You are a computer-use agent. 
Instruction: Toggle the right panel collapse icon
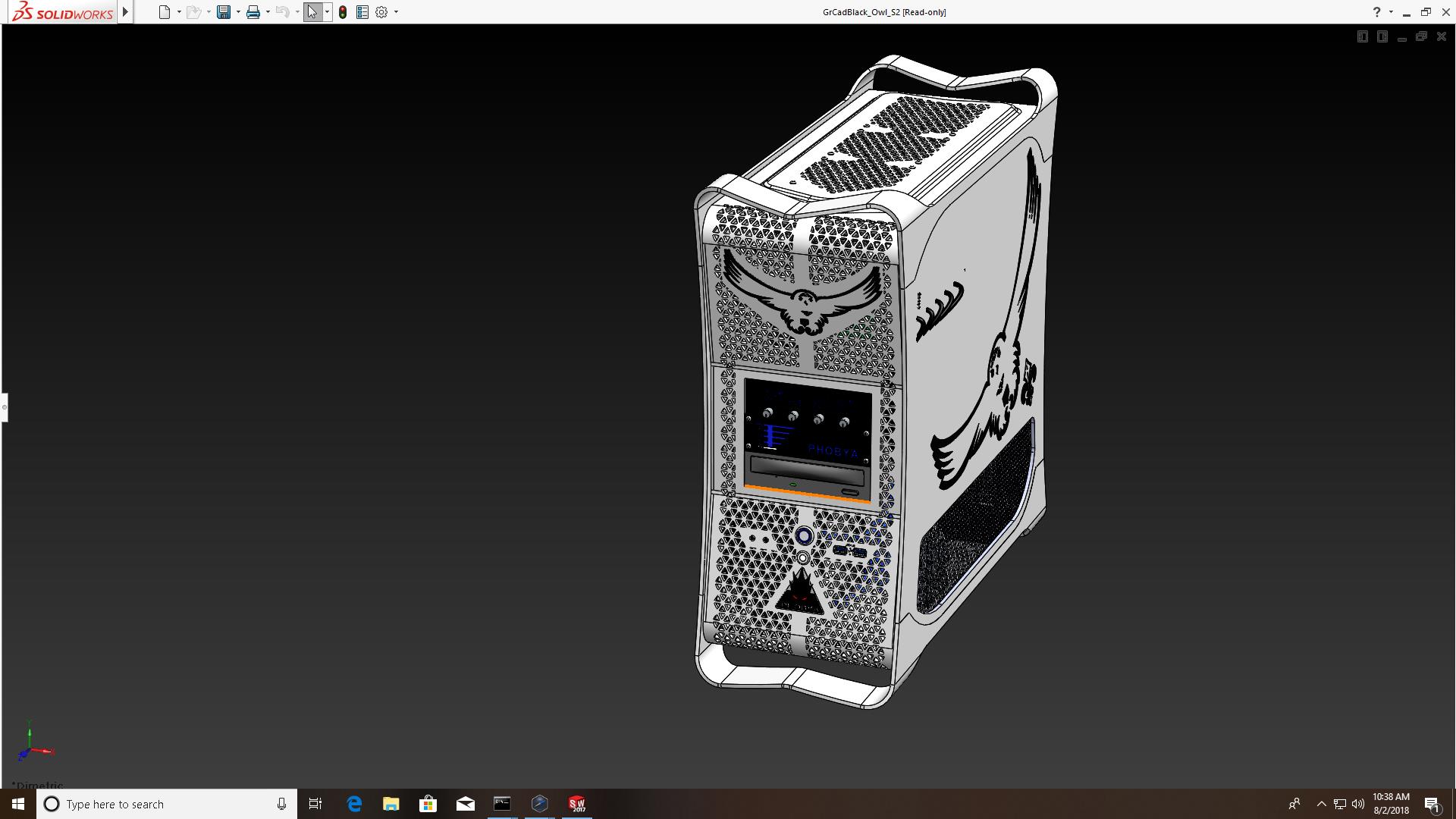1382,36
